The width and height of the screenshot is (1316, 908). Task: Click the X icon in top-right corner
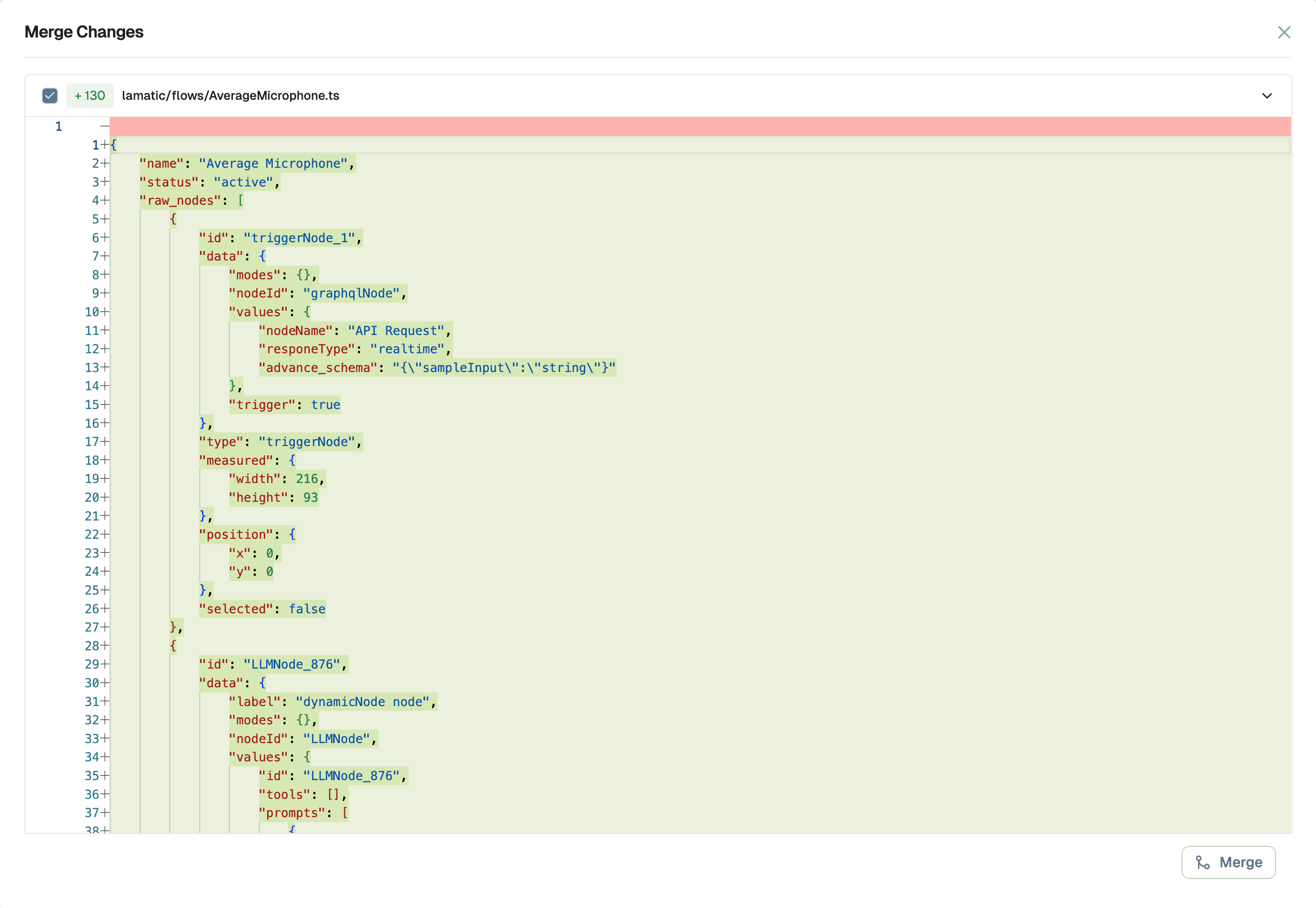click(x=1284, y=32)
